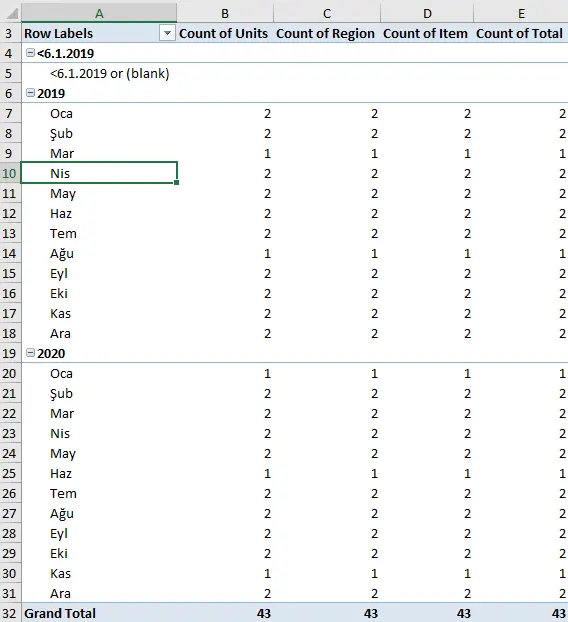Collapse the <6.1.2019 group
The height and width of the screenshot is (622, 568).
(30, 53)
